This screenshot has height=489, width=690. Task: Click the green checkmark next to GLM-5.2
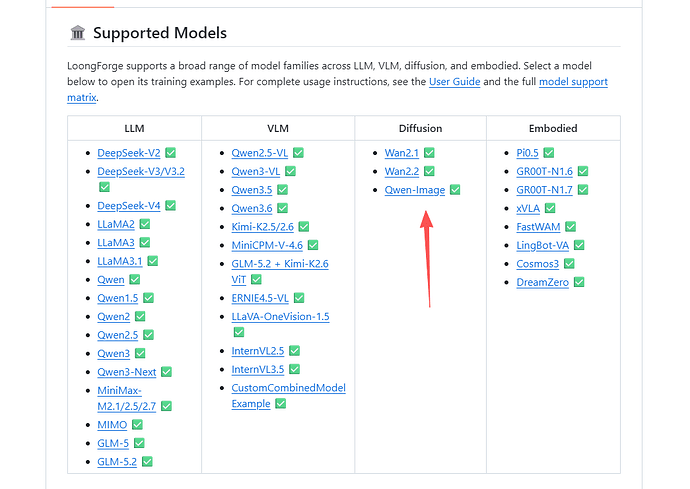(147, 462)
